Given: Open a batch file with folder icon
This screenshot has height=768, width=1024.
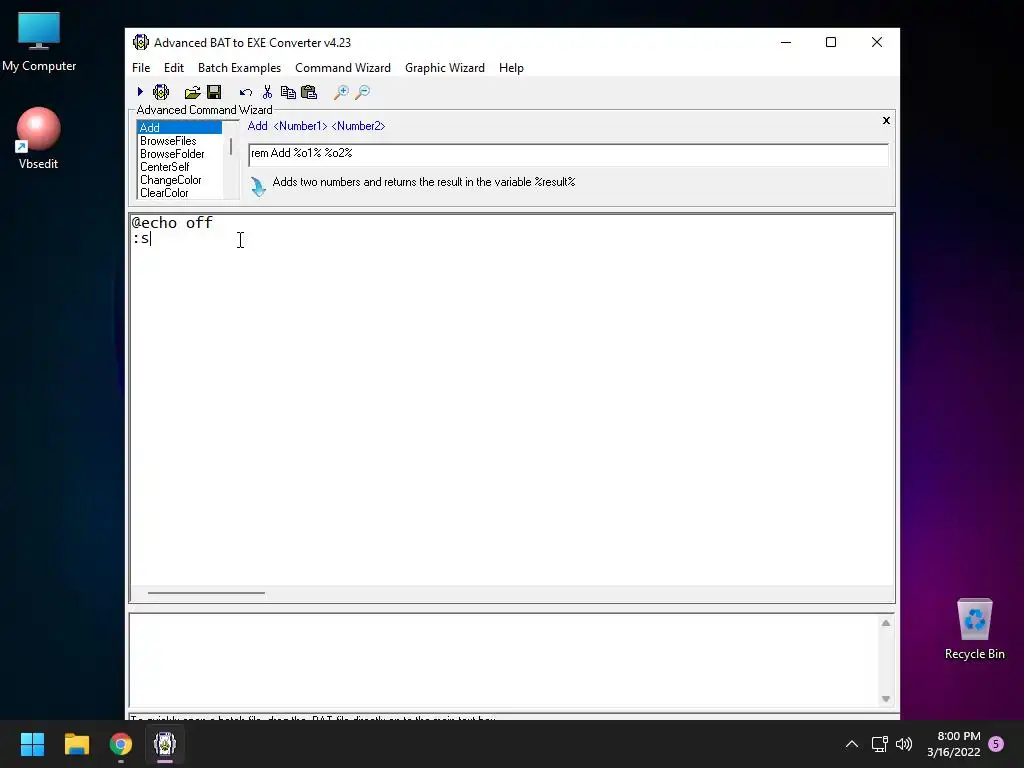Looking at the screenshot, I should click(192, 92).
